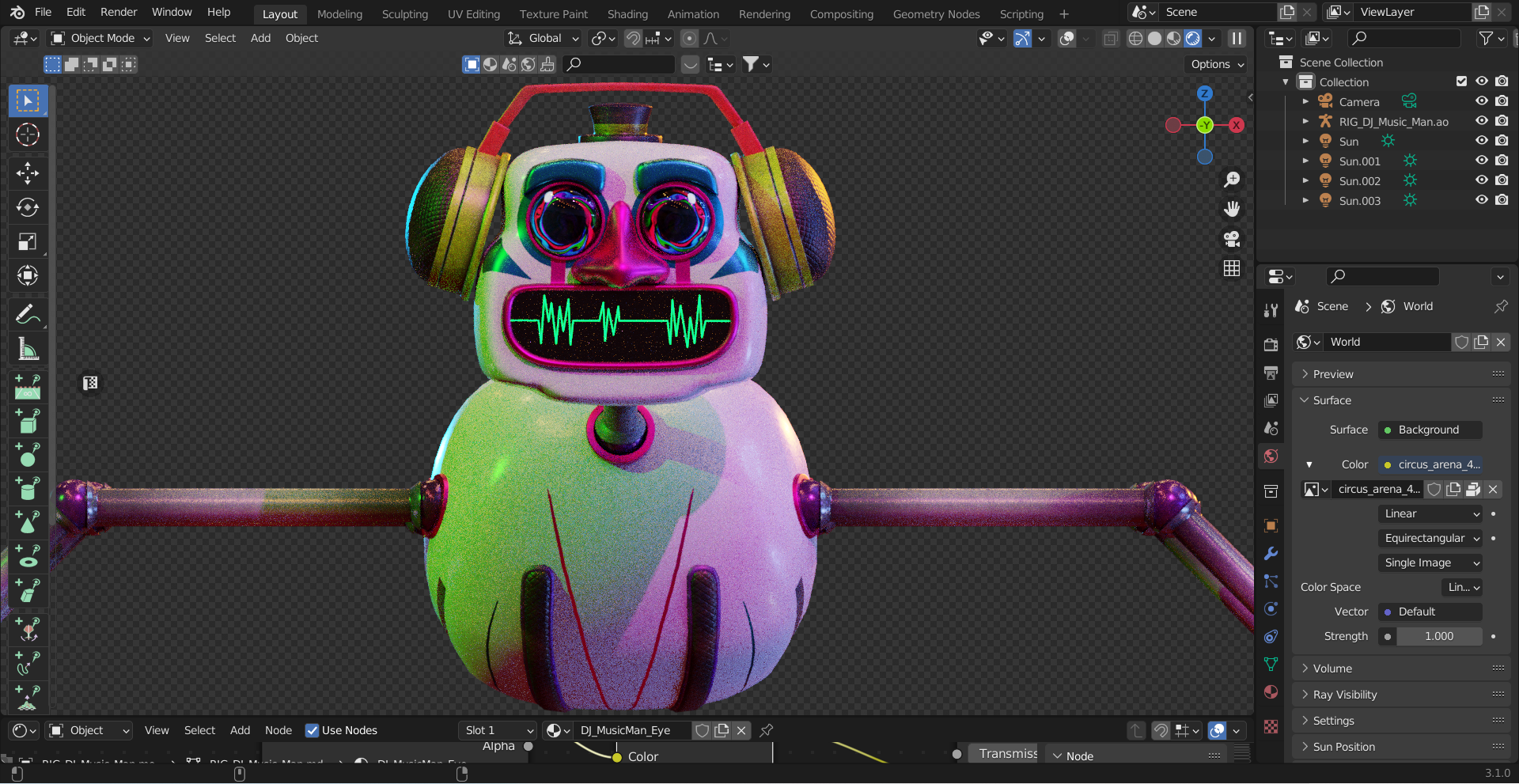Click the Options button in viewport
This screenshot has height=784, width=1519.
[1217, 64]
